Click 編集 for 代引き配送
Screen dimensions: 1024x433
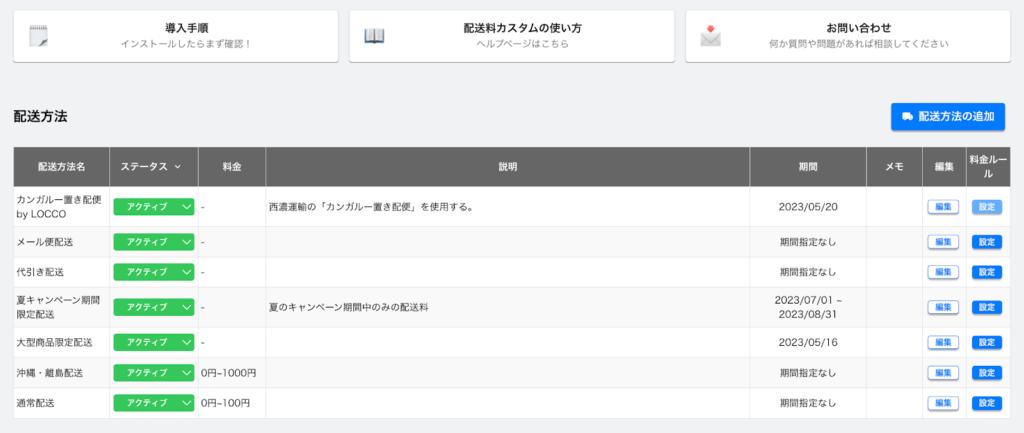[943, 272]
